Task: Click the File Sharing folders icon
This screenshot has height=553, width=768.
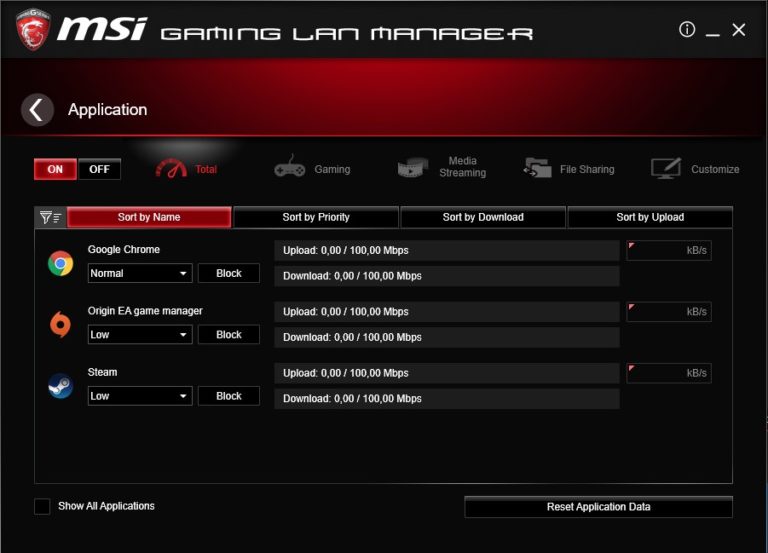Action: tap(537, 168)
